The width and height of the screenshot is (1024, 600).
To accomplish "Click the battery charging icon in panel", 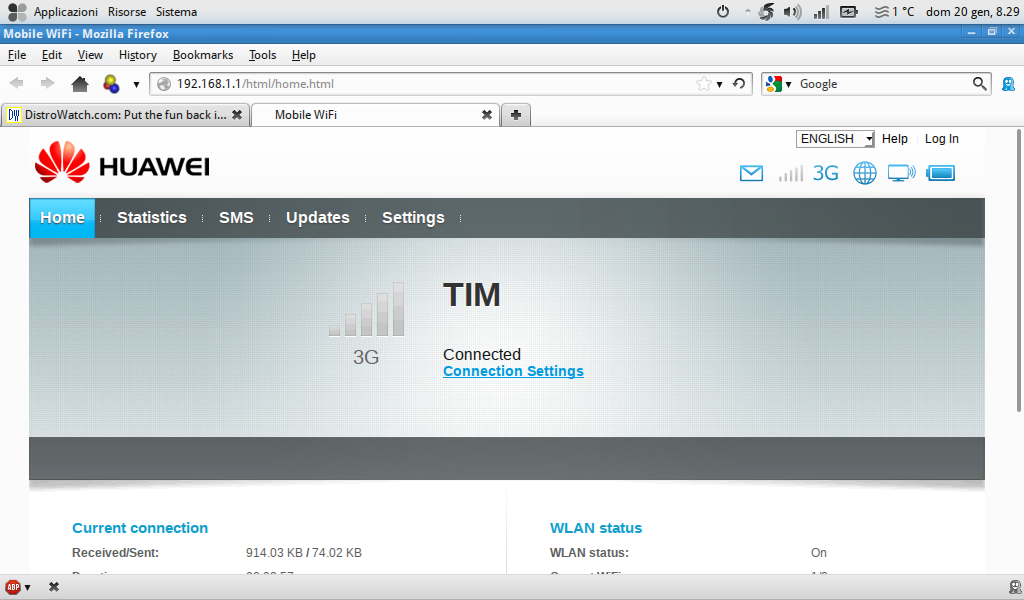I will point(848,12).
